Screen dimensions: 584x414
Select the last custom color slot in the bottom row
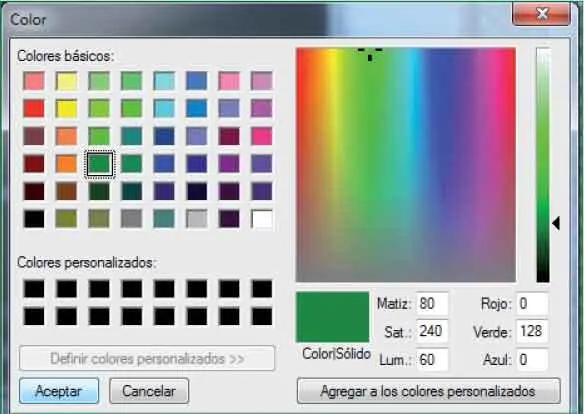(x=262, y=316)
